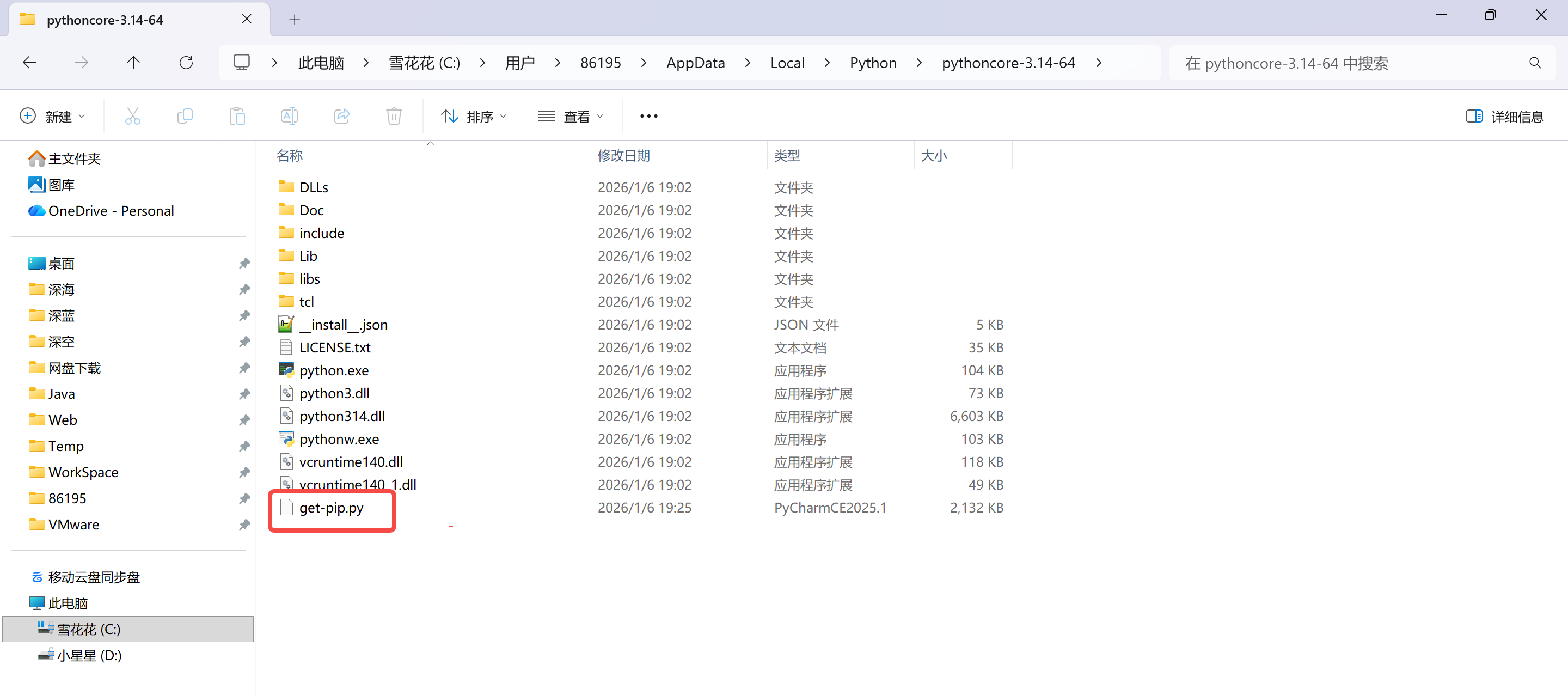Viewport: 1568px width, 695px height.
Task: Add a new tab with plus button
Action: 295,20
